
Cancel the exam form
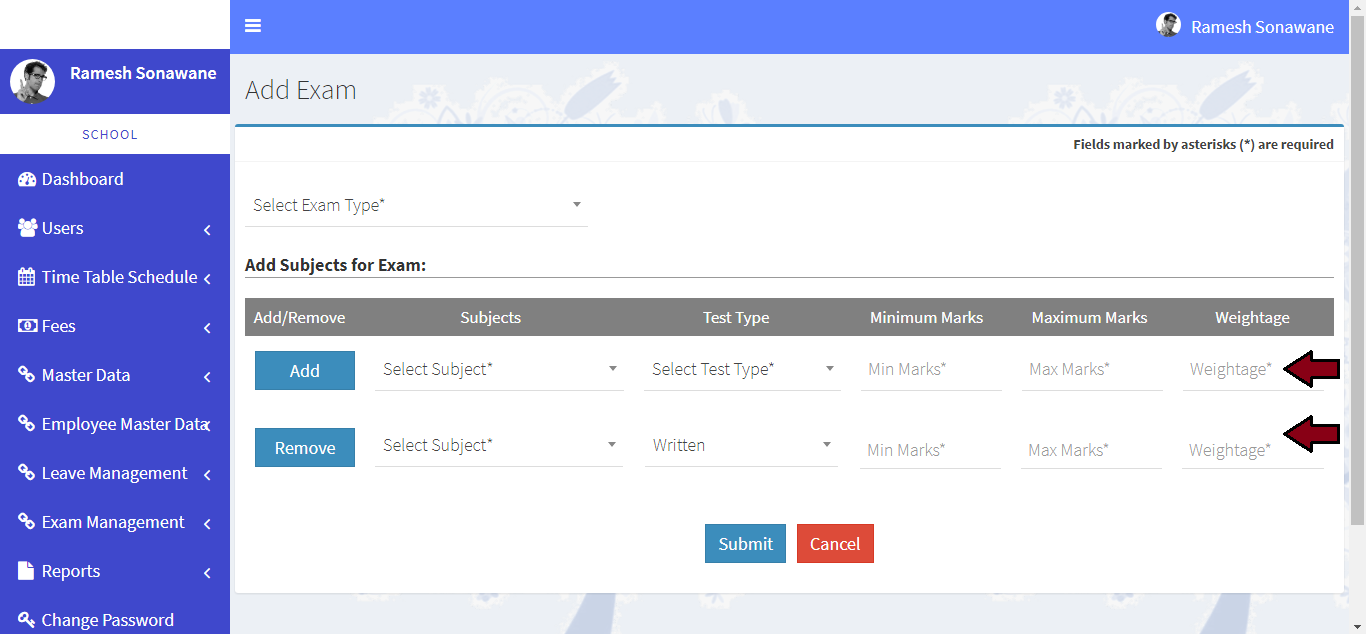[x=835, y=544]
